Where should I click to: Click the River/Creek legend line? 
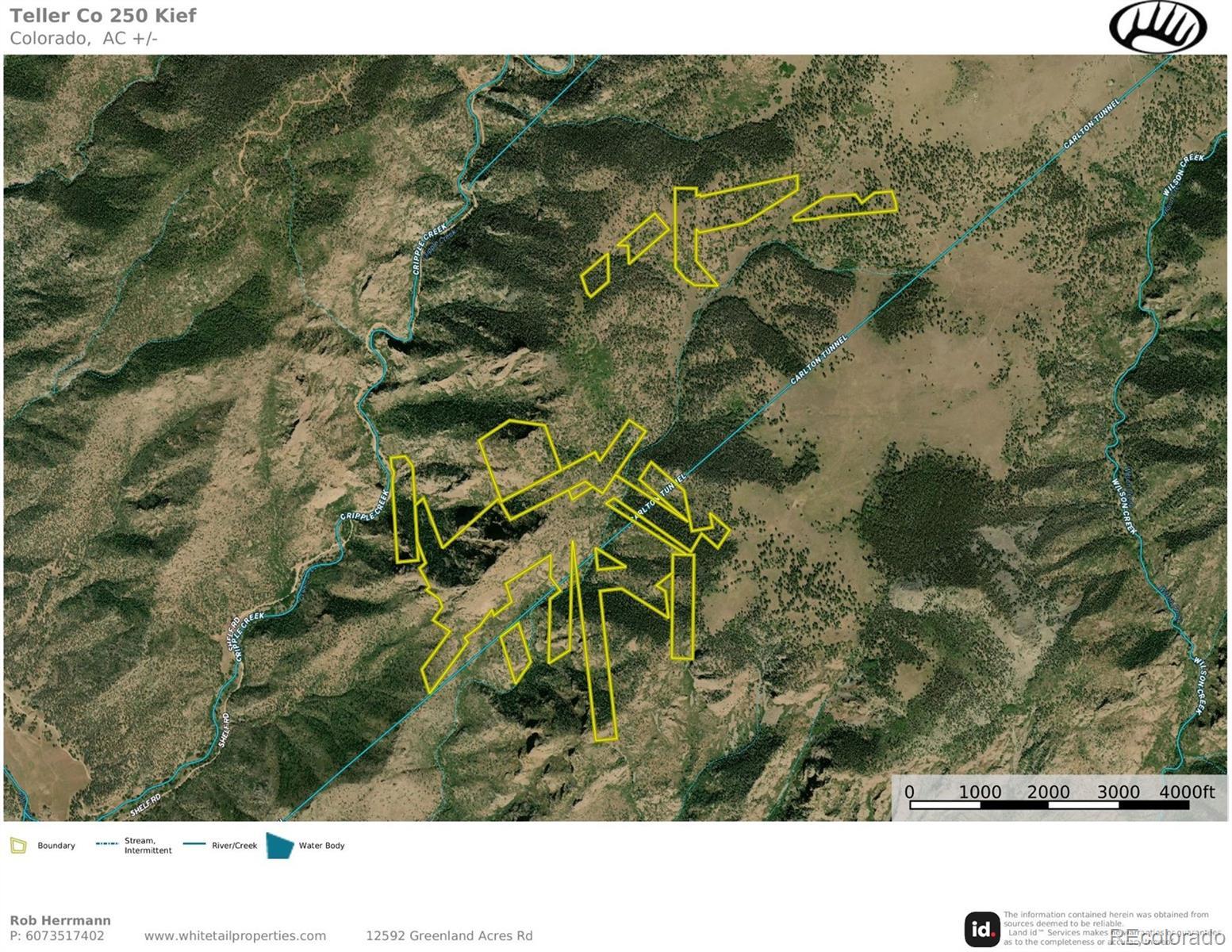(194, 844)
